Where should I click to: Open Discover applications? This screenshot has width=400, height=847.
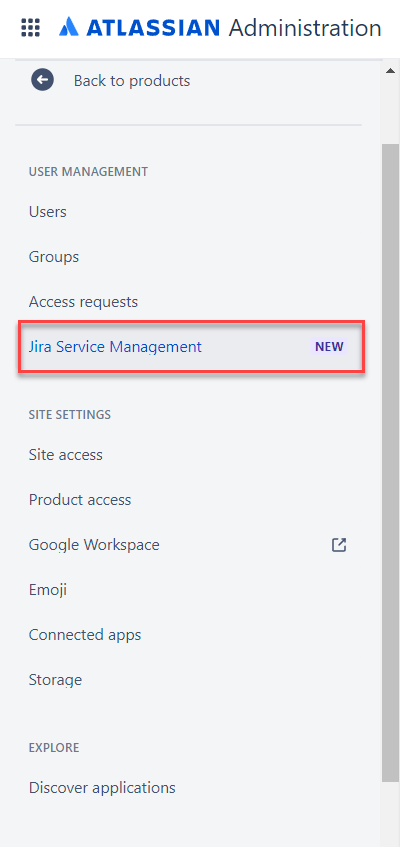[102, 788]
